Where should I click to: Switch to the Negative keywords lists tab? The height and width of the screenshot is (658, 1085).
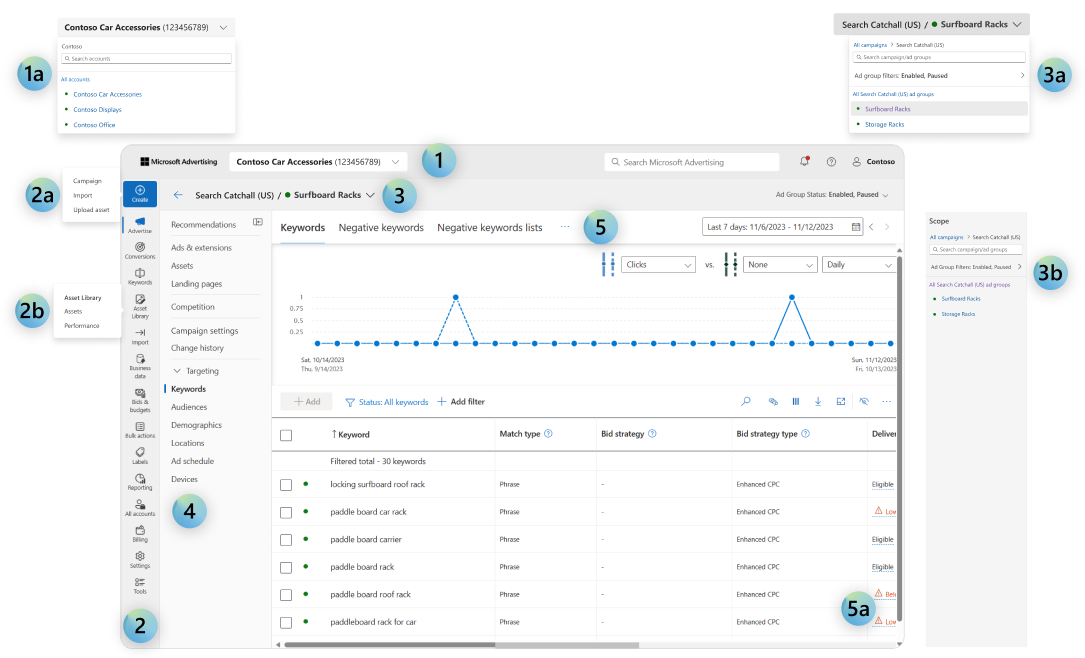490,228
